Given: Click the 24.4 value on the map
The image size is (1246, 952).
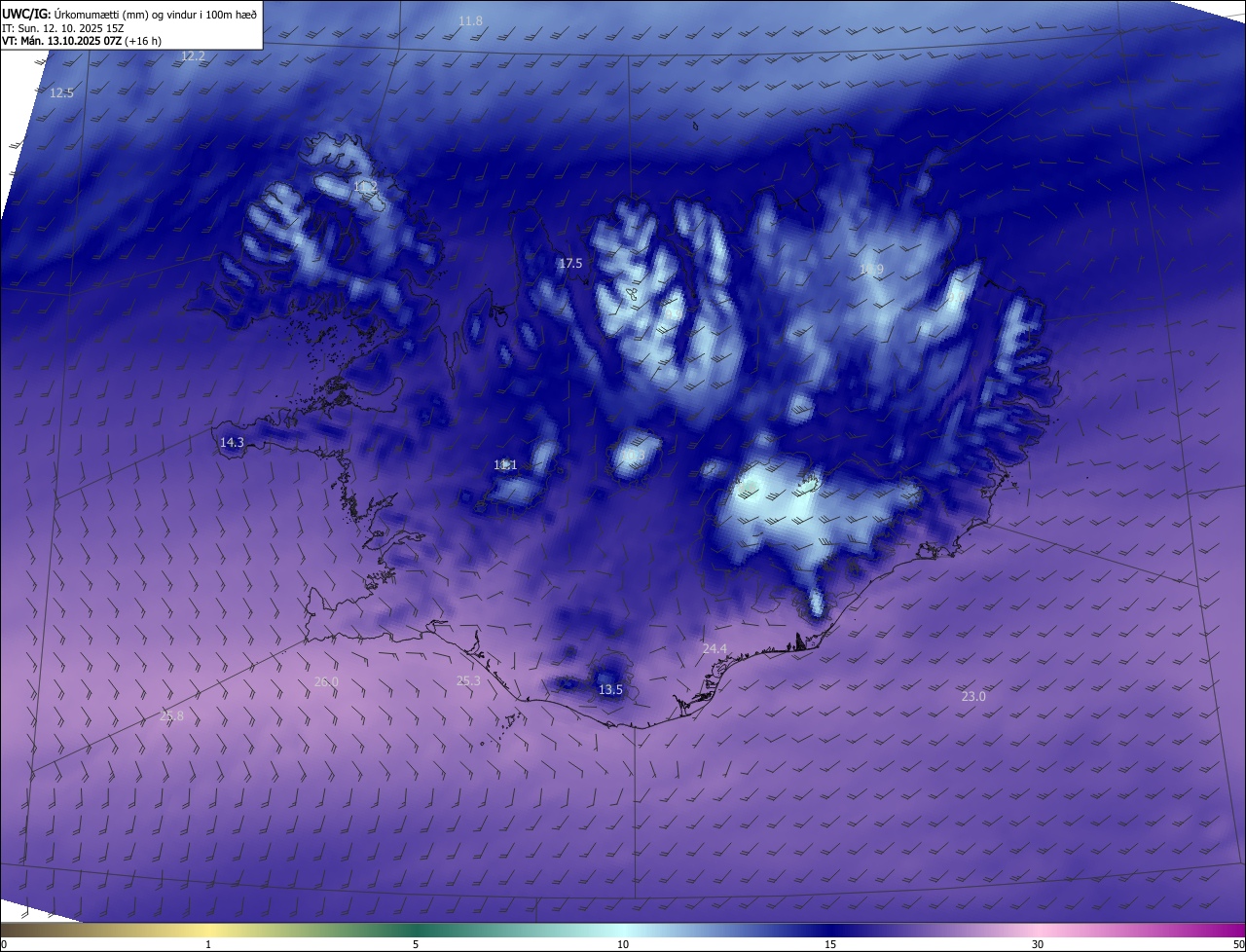Looking at the screenshot, I should [715, 648].
